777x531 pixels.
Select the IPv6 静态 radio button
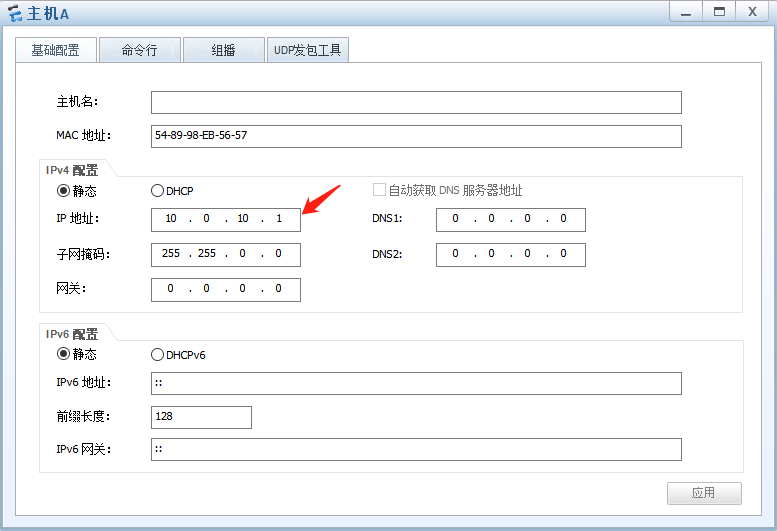(x=63, y=354)
